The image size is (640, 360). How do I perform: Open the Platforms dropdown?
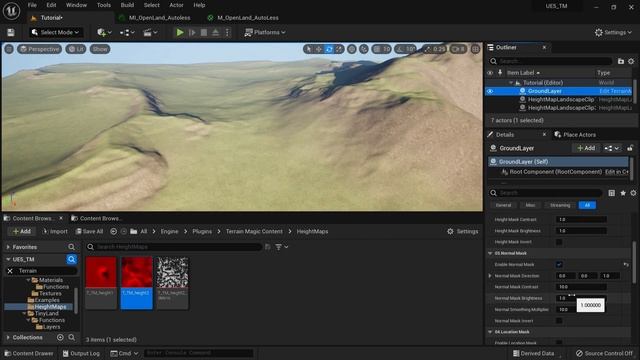coord(265,32)
